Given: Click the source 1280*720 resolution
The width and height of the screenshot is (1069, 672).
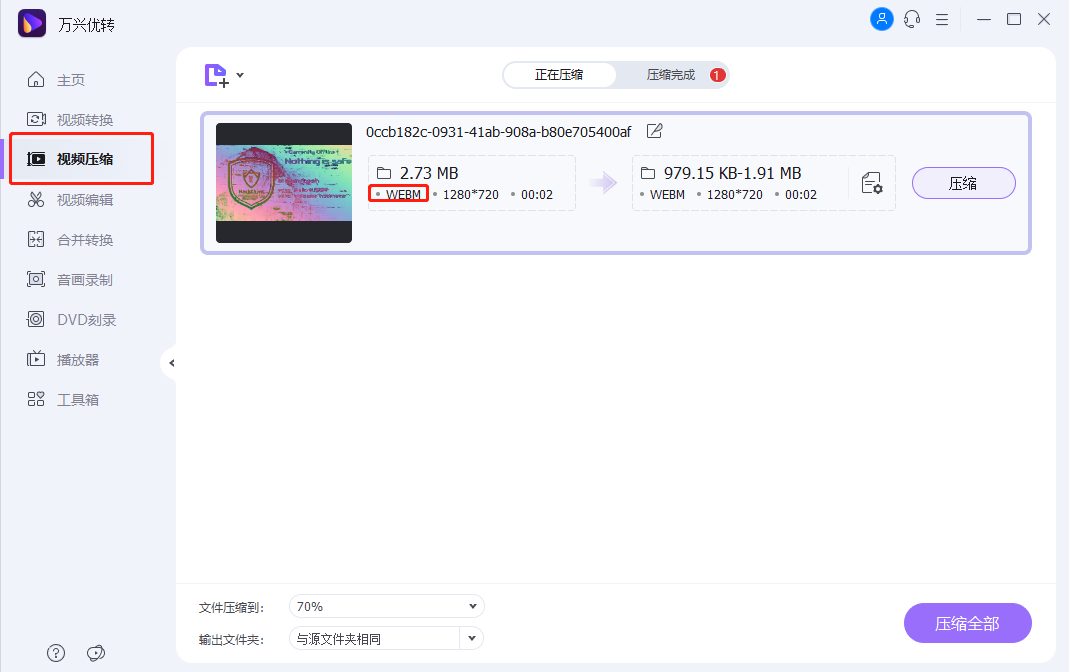Looking at the screenshot, I should 470,194.
